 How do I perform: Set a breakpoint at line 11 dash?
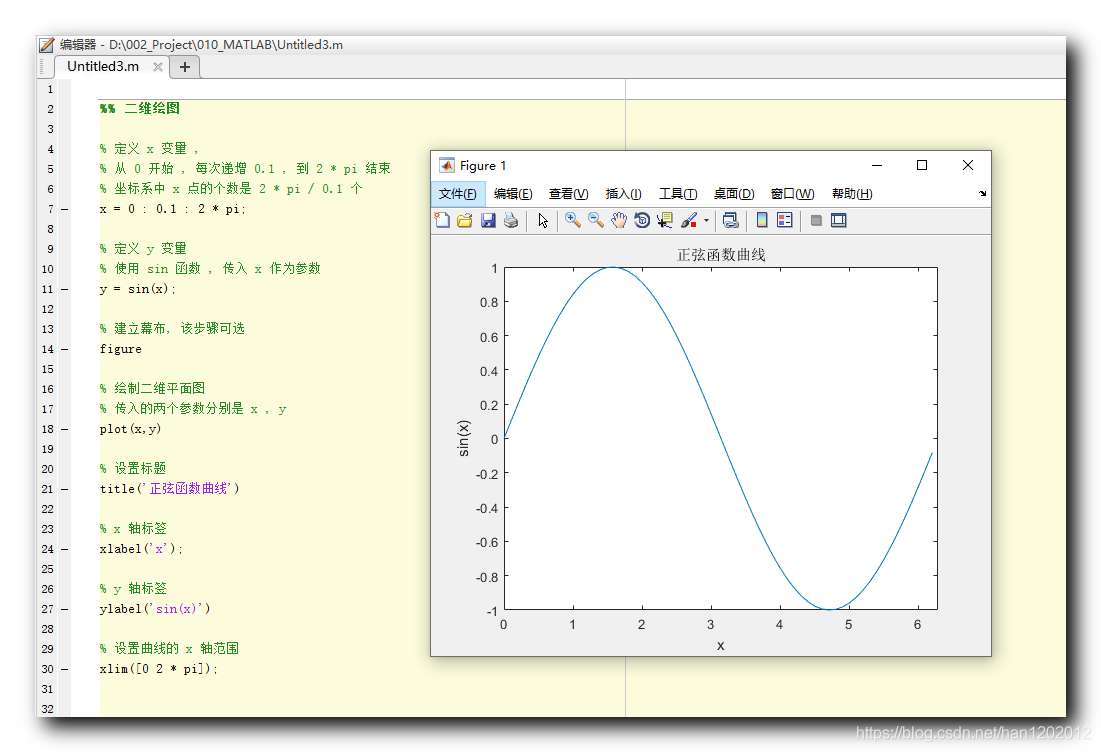click(x=65, y=289)
